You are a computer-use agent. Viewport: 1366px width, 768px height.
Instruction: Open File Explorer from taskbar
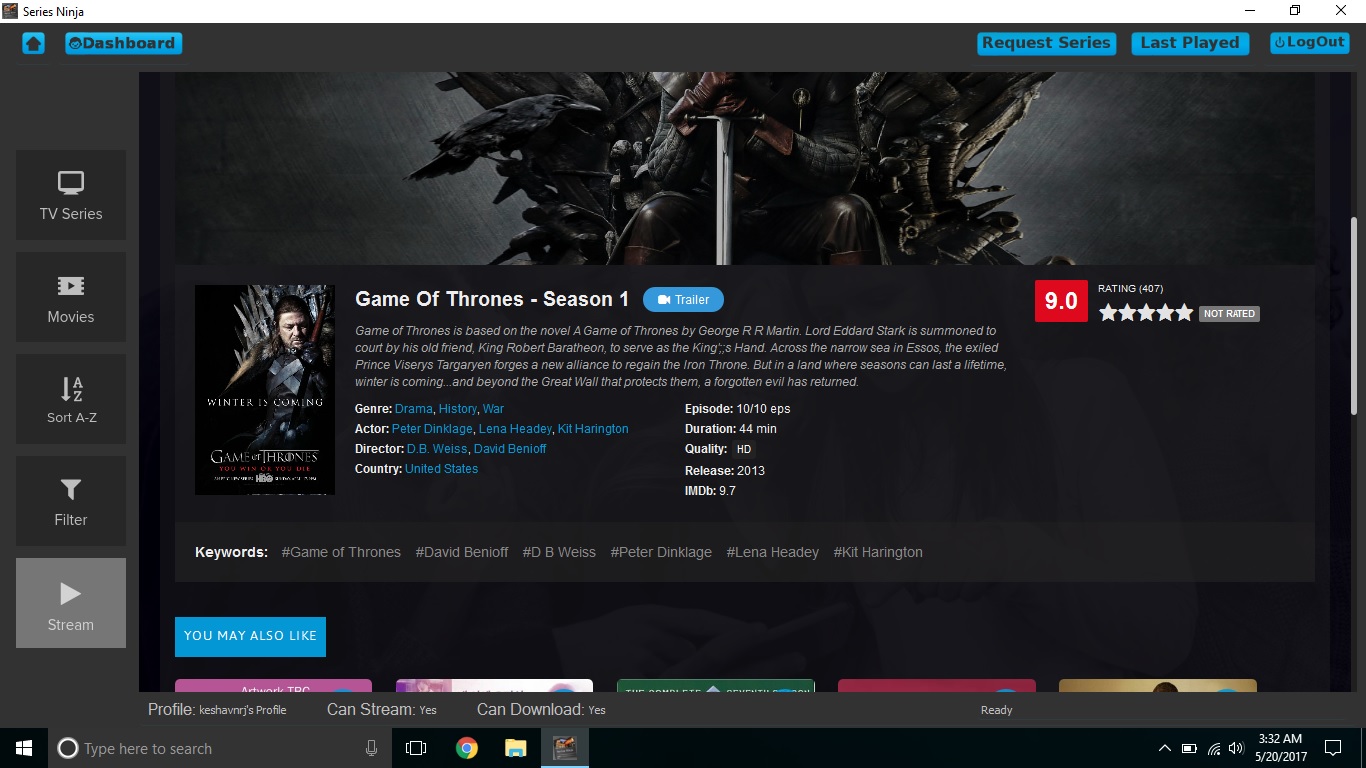[515, 748]
